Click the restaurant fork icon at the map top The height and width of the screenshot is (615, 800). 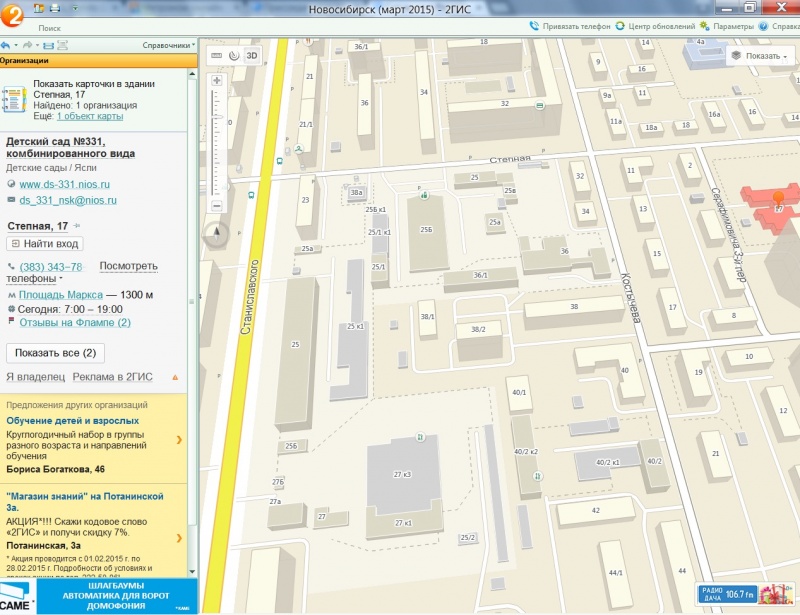pyautogui.click(x=309, y=41)
